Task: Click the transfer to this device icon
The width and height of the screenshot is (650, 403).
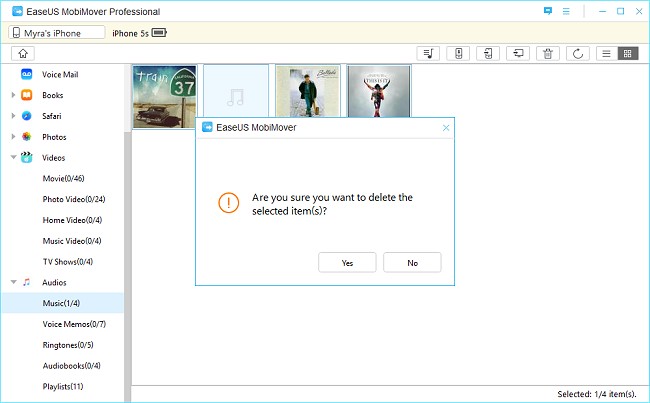Action: point(458,53)
